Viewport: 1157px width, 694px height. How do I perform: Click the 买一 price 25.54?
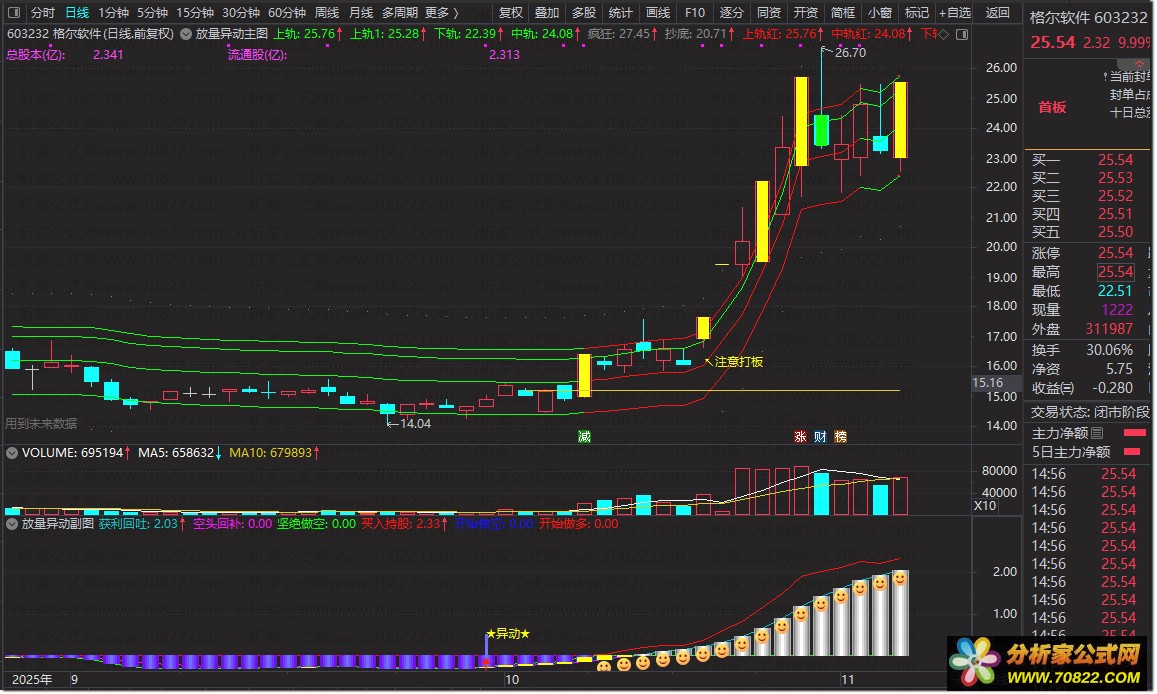(x=1115, y=159)
